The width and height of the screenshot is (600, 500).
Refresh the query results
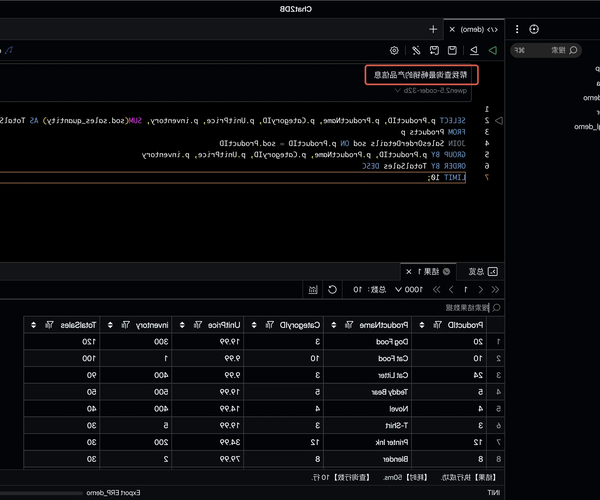pos(333,289)
